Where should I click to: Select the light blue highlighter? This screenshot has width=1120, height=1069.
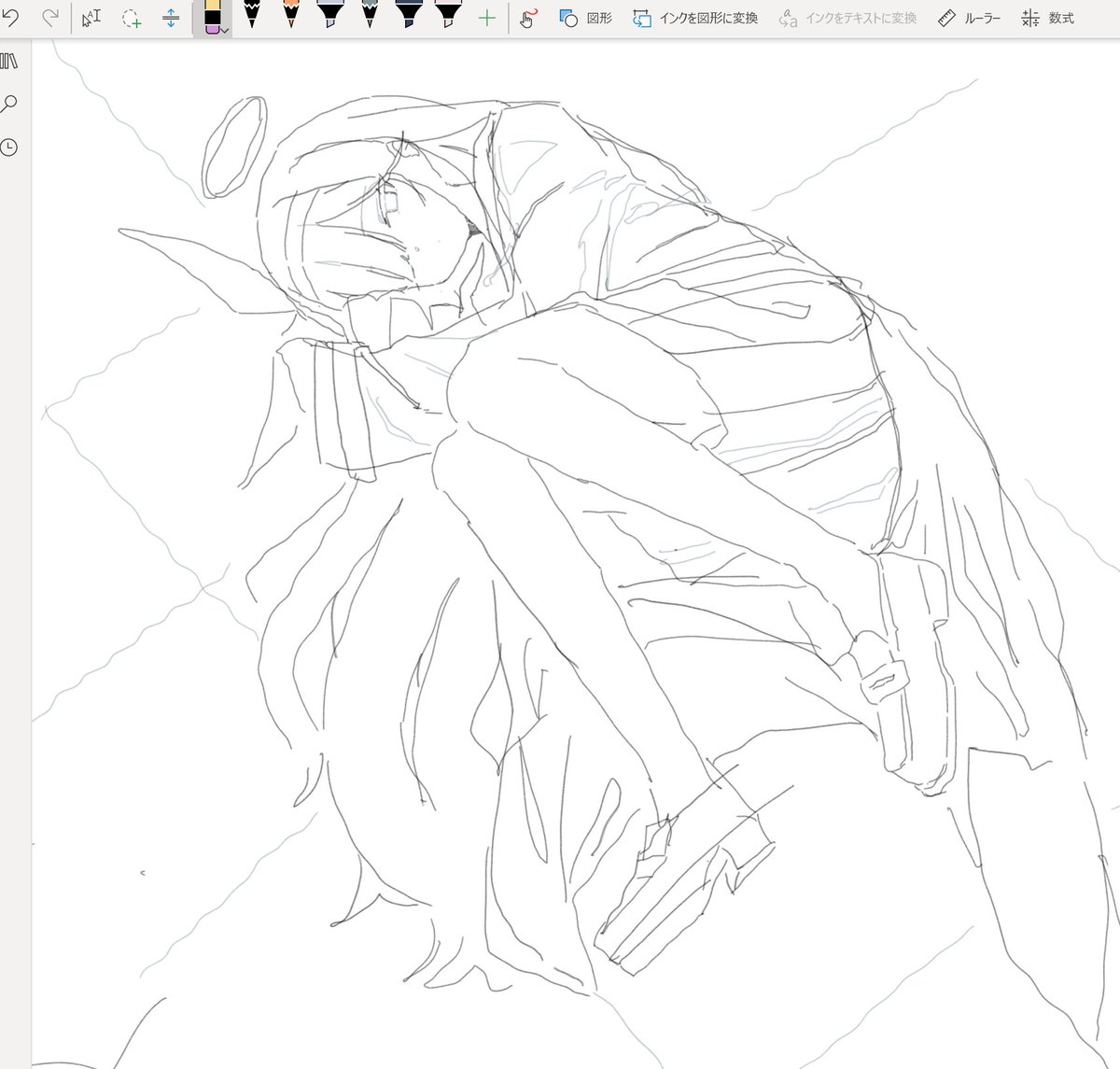[329, 13]
